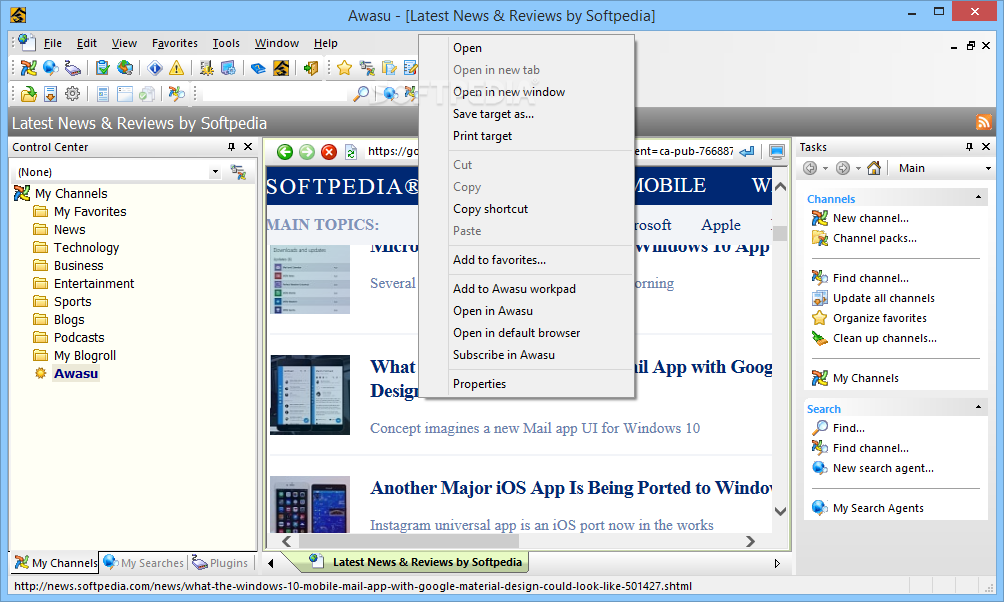
Task: Click the orange RSS feed icon
Action: point(984,122)
